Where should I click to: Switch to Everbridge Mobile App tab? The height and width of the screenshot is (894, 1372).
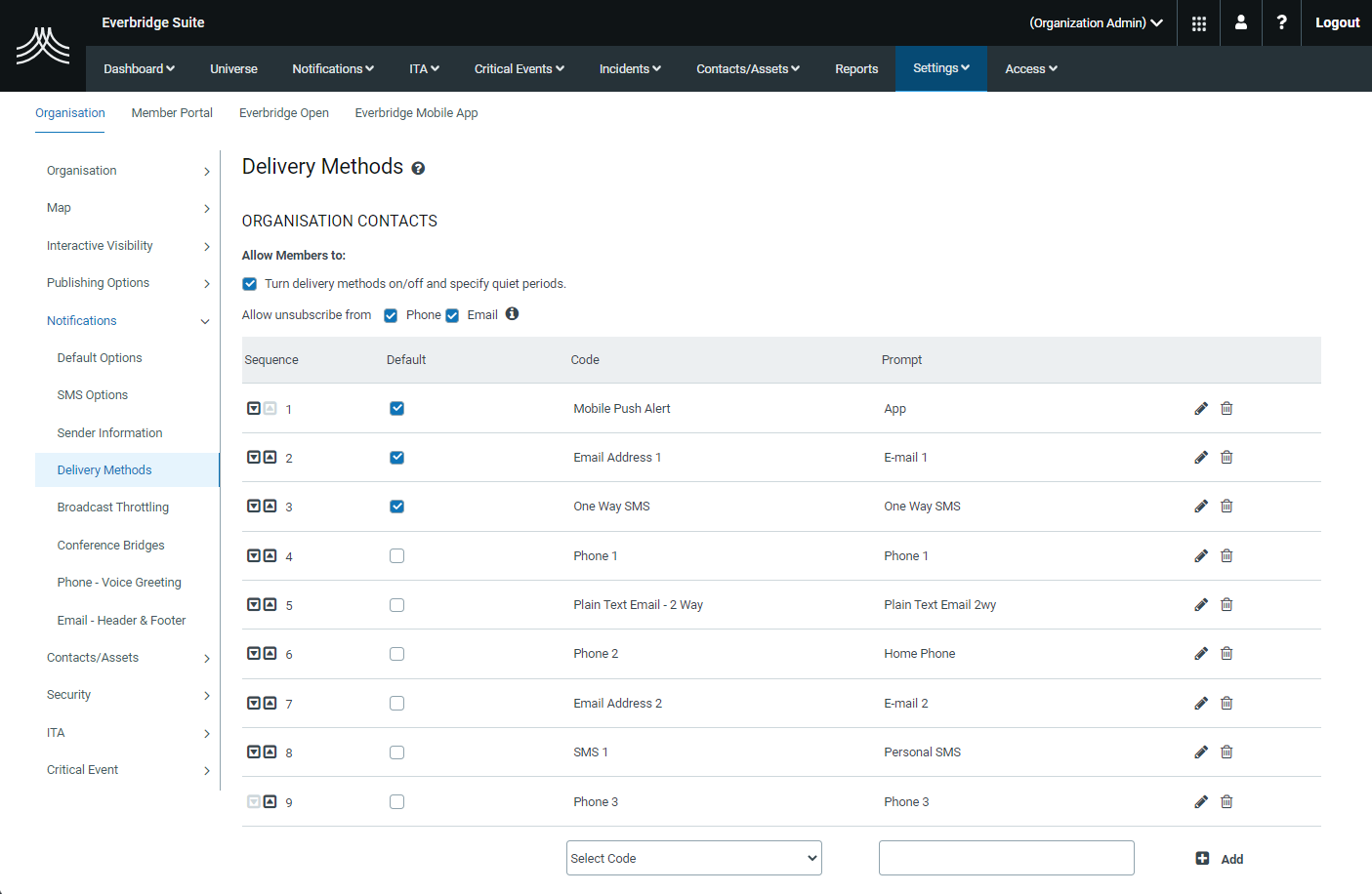tap(416, 113)
